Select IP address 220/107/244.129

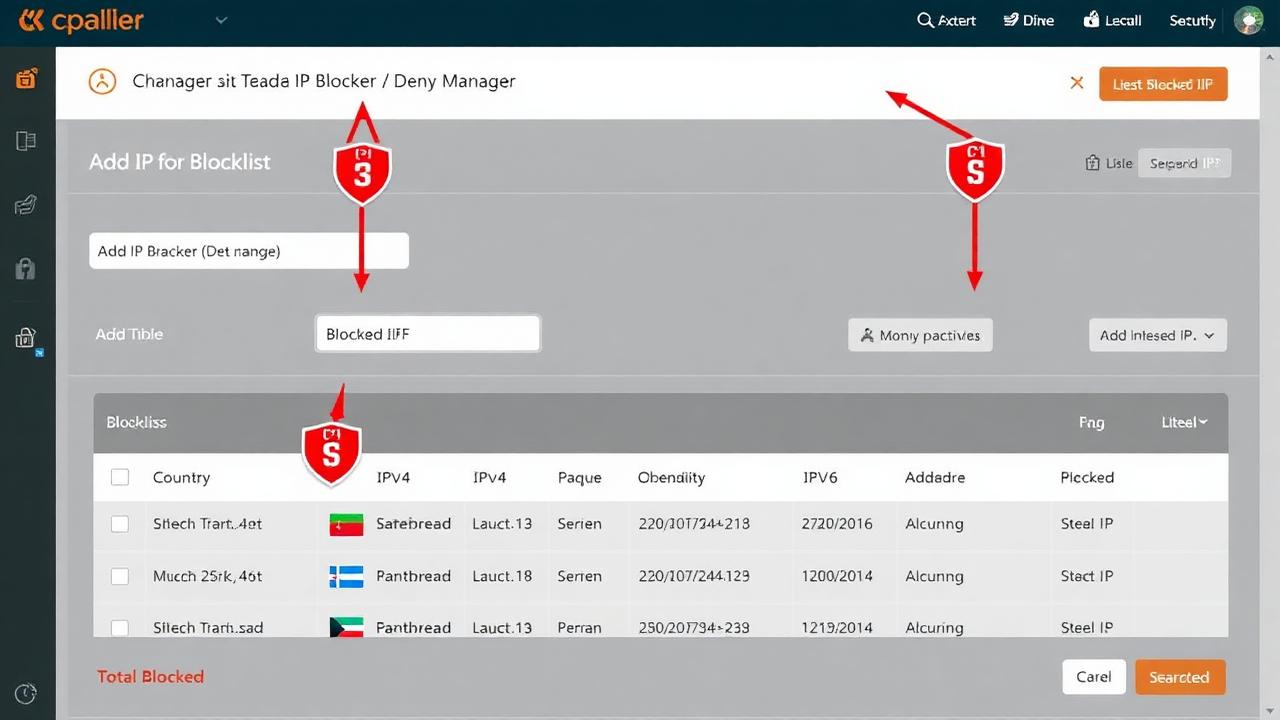pos(694,576)
